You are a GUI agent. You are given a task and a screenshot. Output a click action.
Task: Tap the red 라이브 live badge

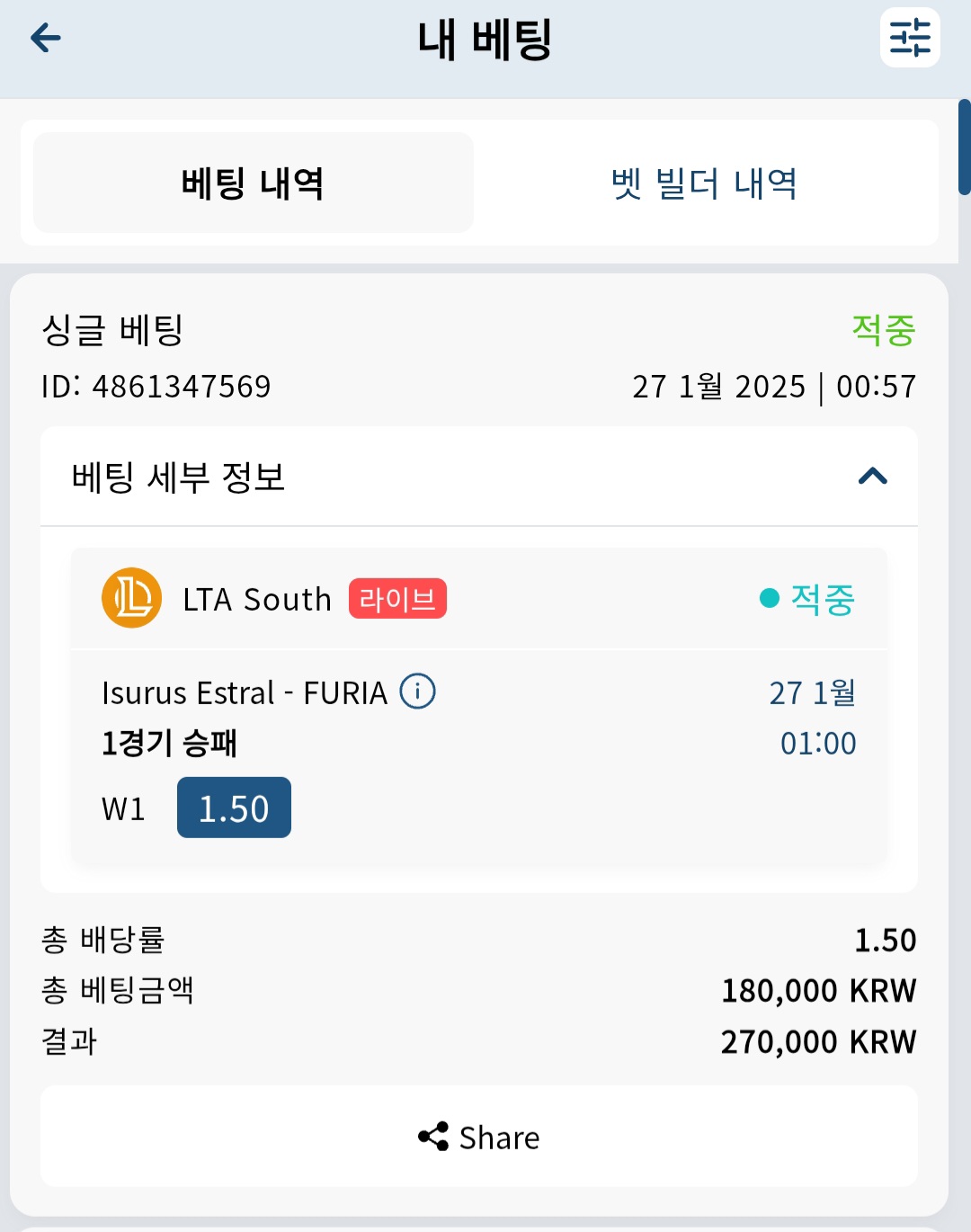pos(397,599)
